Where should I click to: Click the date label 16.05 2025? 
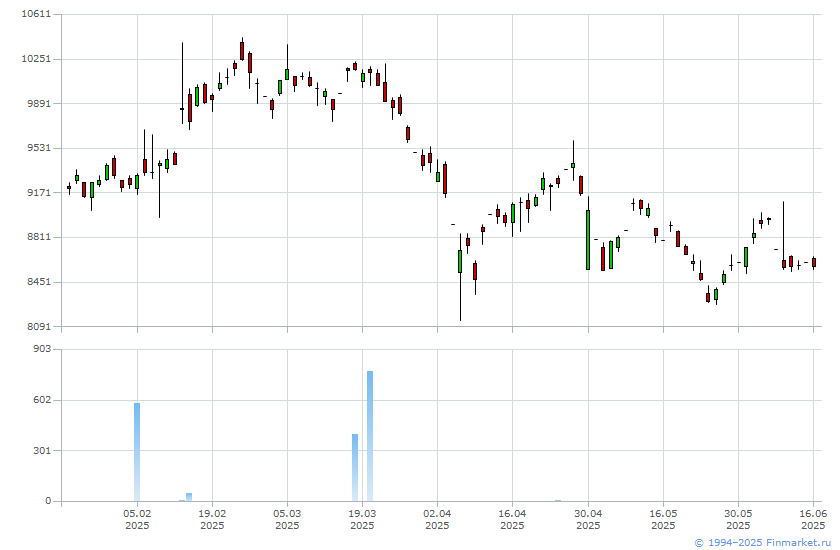663,519
